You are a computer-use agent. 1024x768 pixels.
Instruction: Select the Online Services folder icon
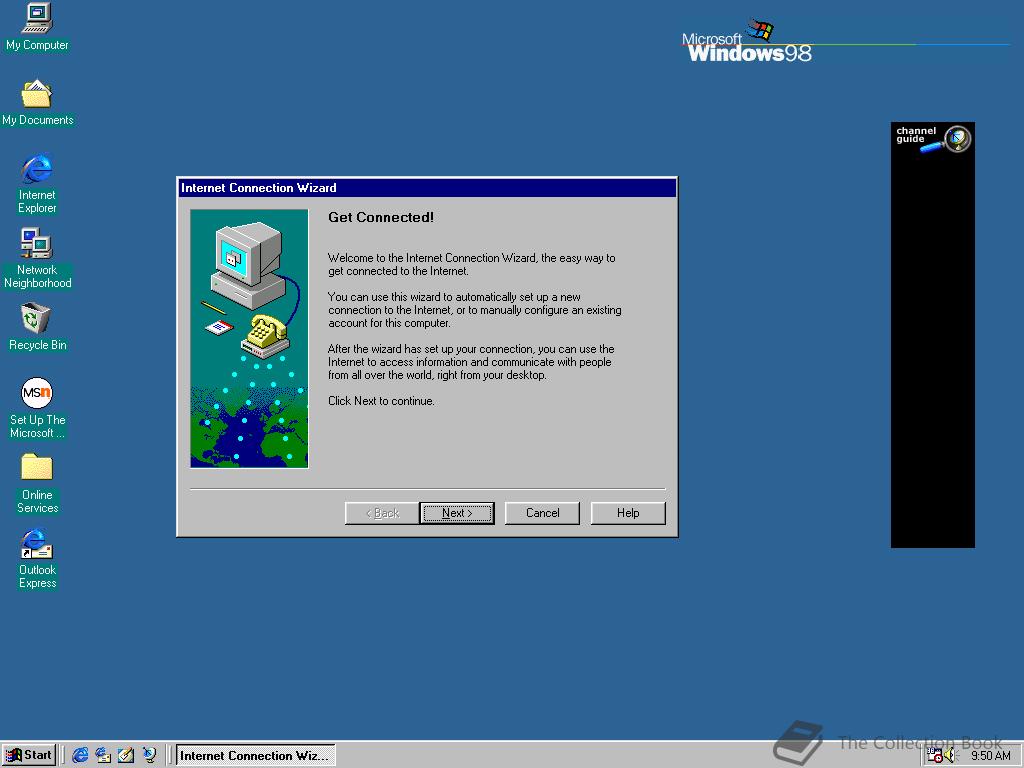coord(37,483)
